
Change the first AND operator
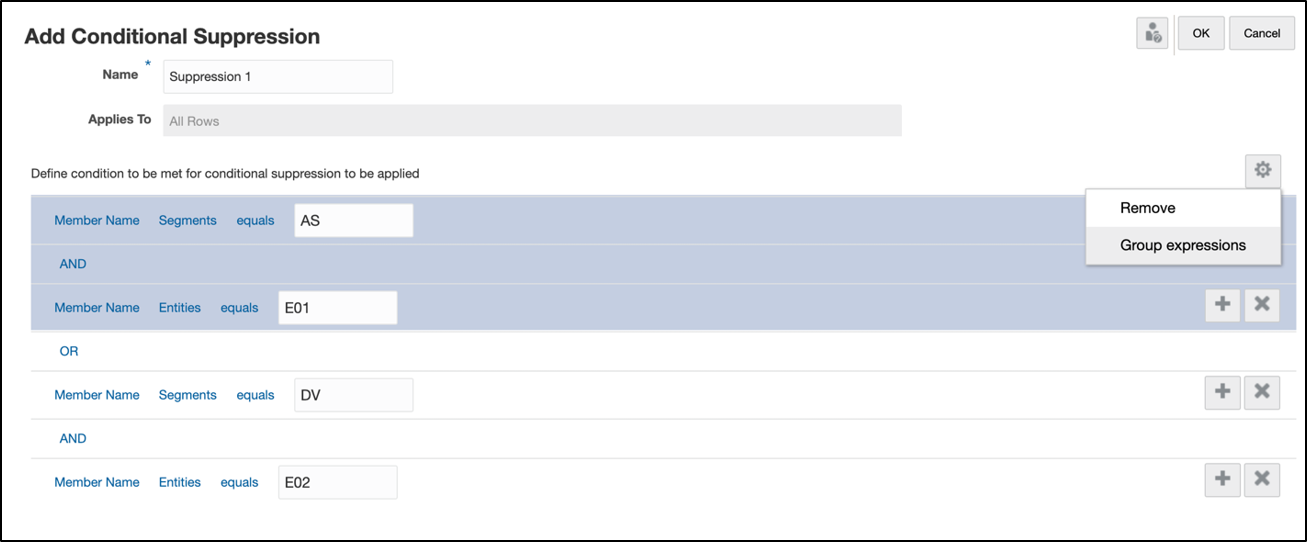(x=73, y=264)
